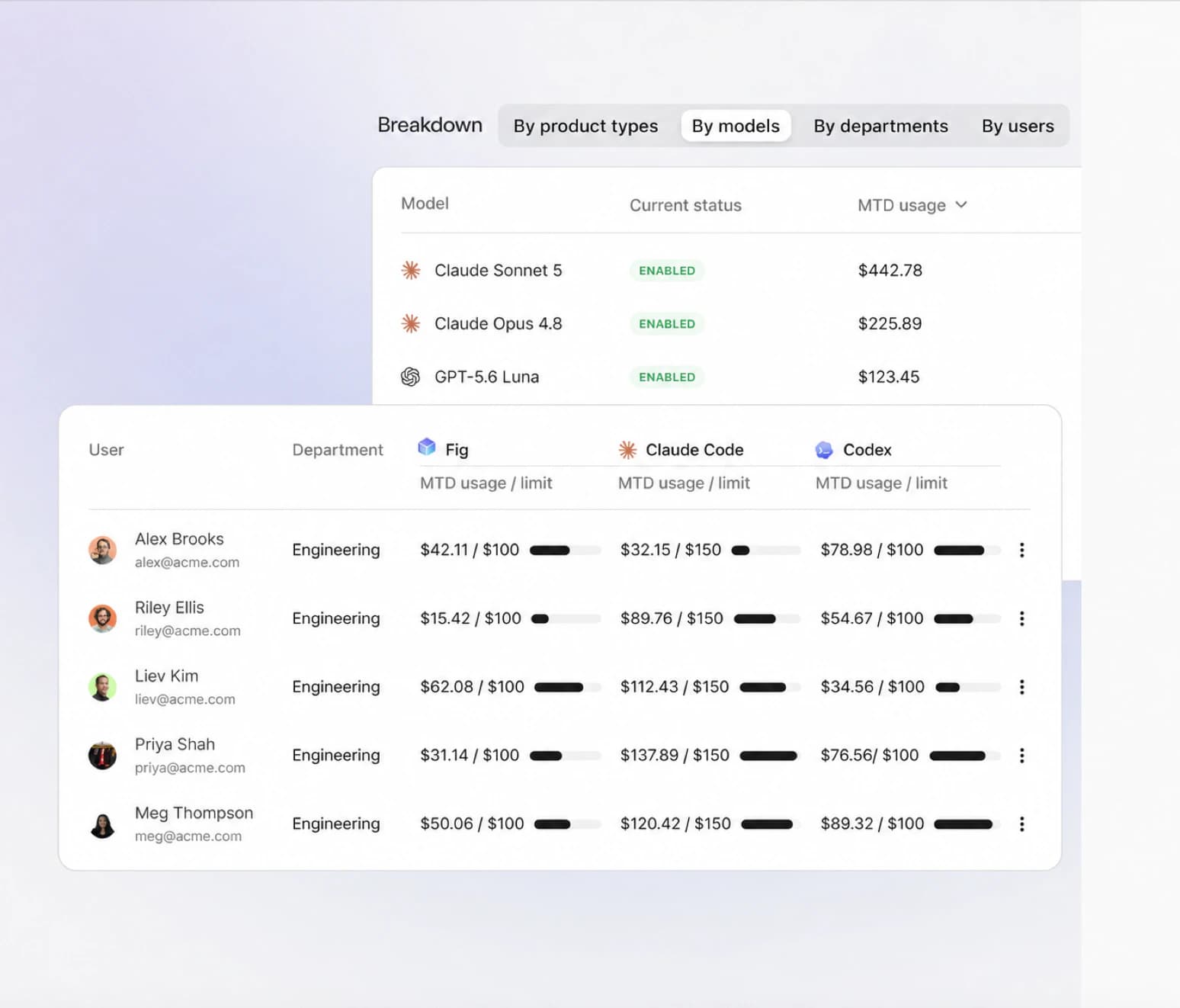The width and height of the screenshot is (1180, 1008).
Task: Click the Priya Shah name
Action: [x=175, y=744]
